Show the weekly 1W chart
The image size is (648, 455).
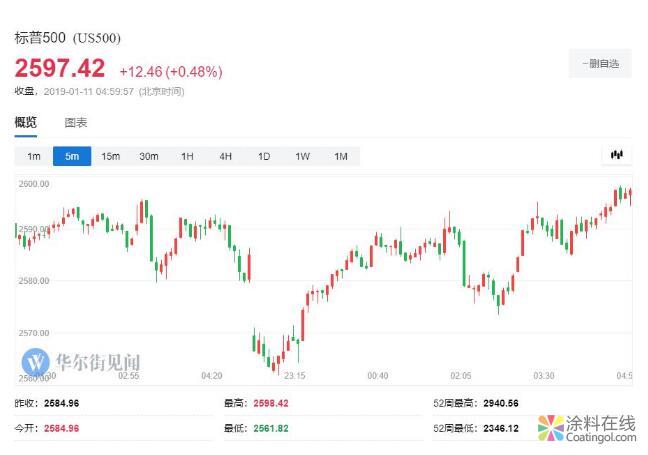pos(302,156)
